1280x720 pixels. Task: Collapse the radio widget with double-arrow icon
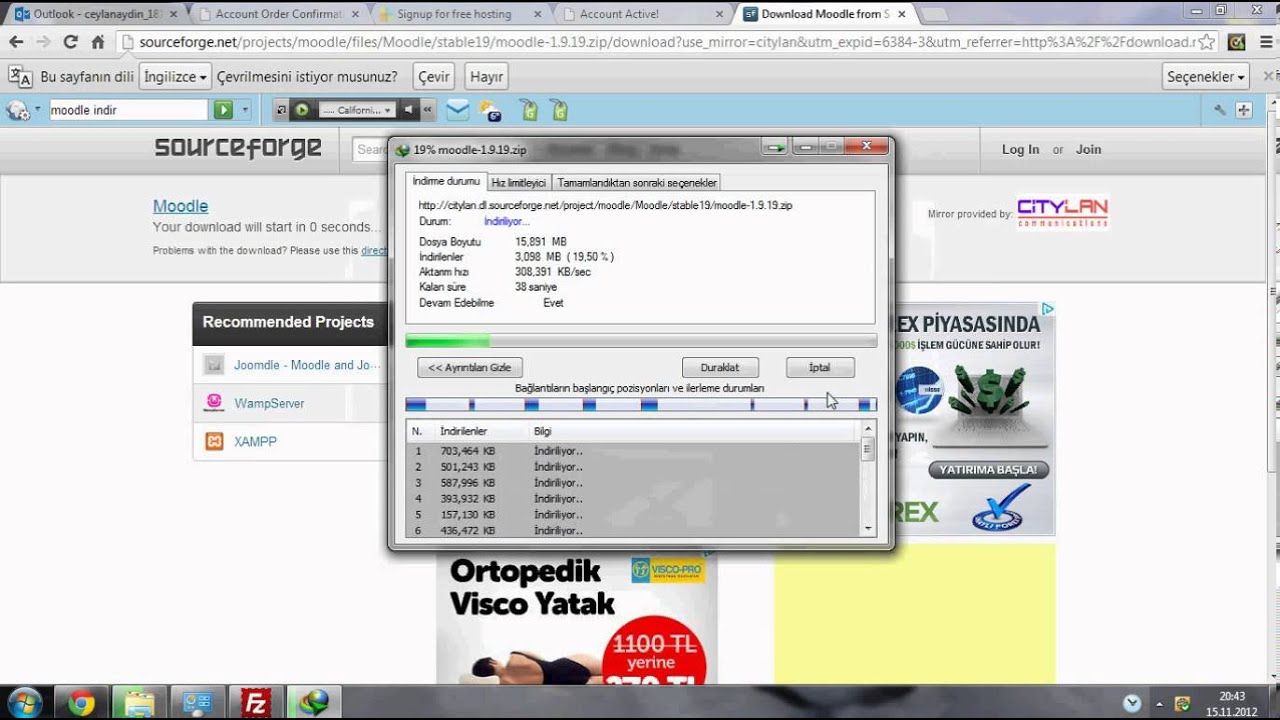(x=427, y=110)
